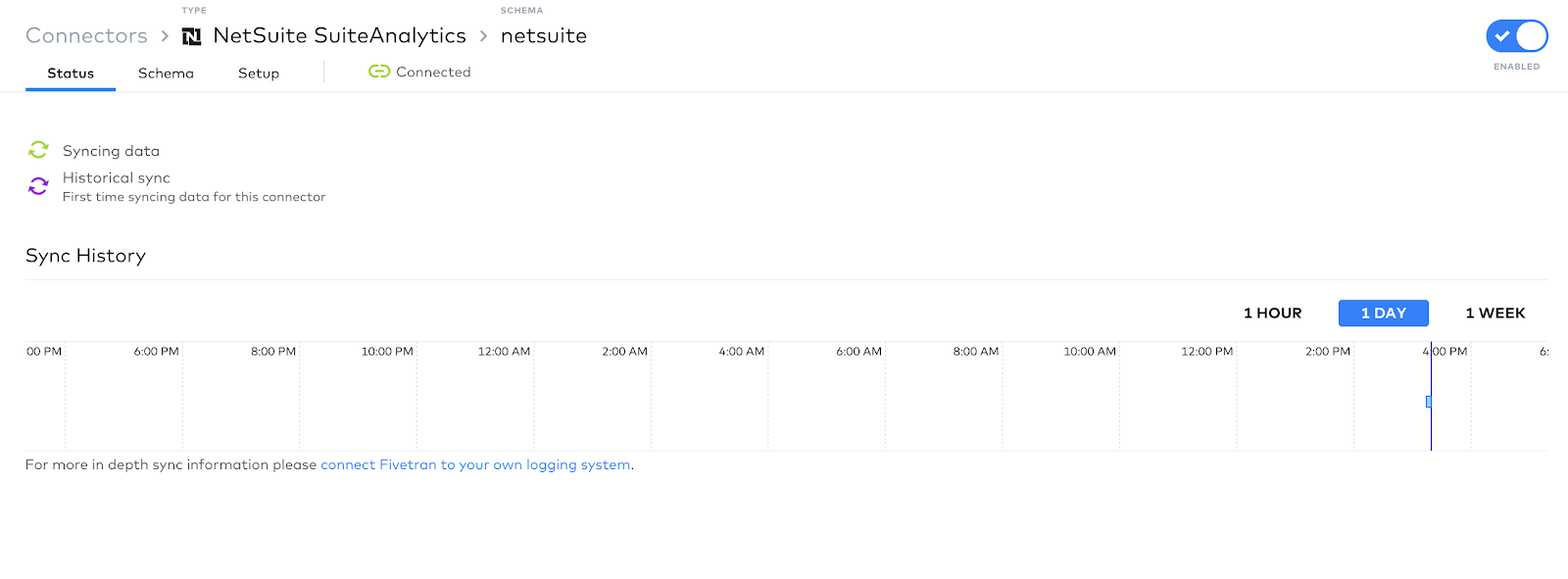Select the 1 DAY range button
Screen dimensions: 1568x579
[1383, 314]
